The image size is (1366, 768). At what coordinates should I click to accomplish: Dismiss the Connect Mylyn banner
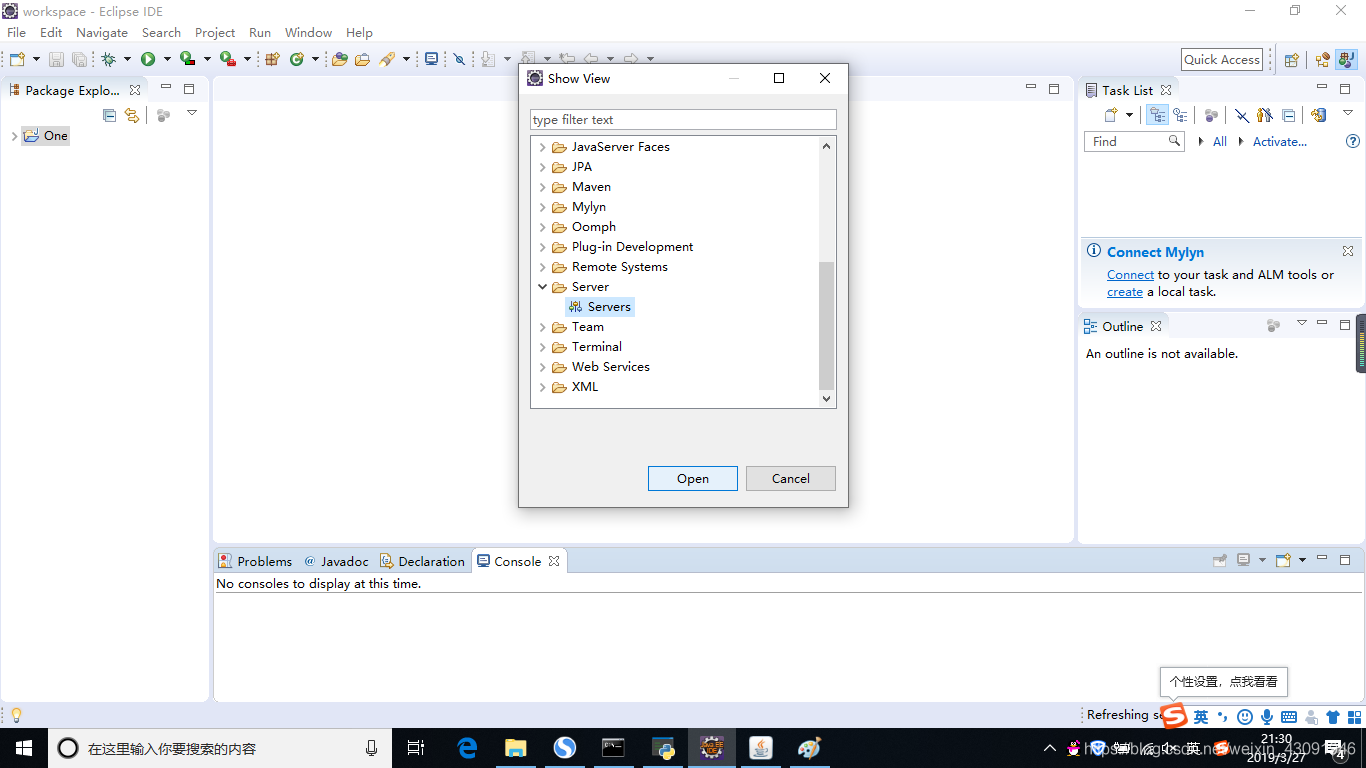click(1348, 251)
